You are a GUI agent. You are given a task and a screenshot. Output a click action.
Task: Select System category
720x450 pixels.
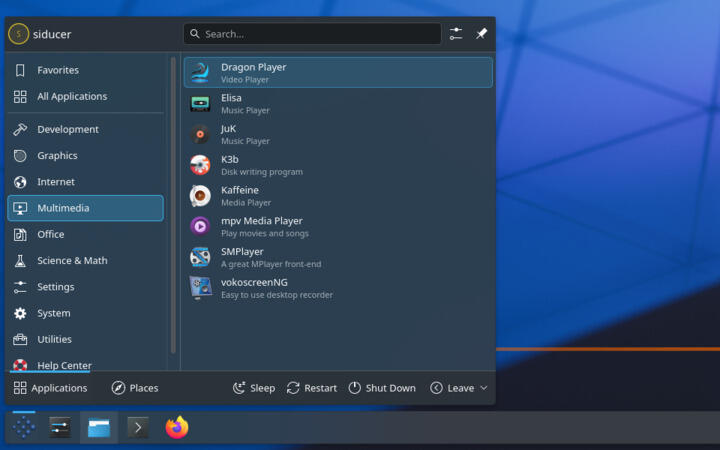click(85, 313)
